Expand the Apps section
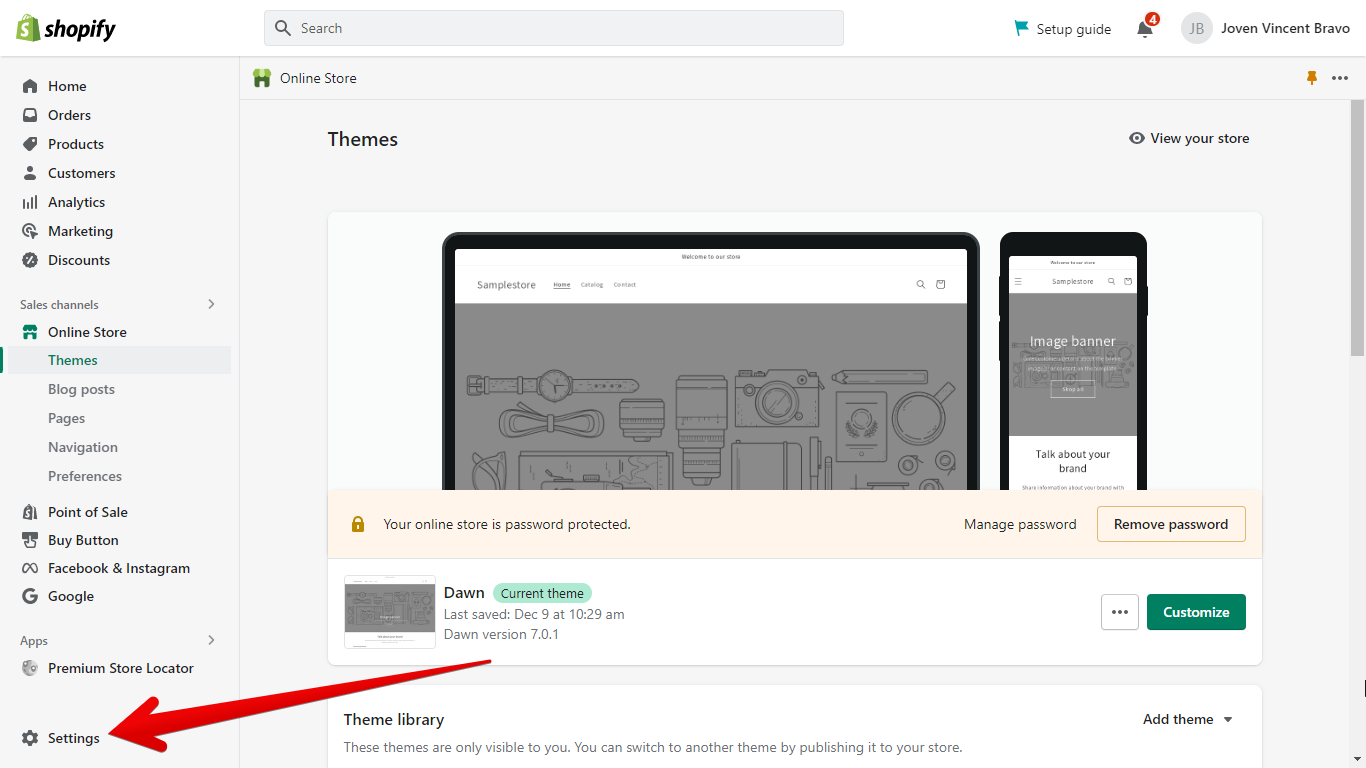The width and height of the screenshot is (1366, 768). tap(211, 640)
